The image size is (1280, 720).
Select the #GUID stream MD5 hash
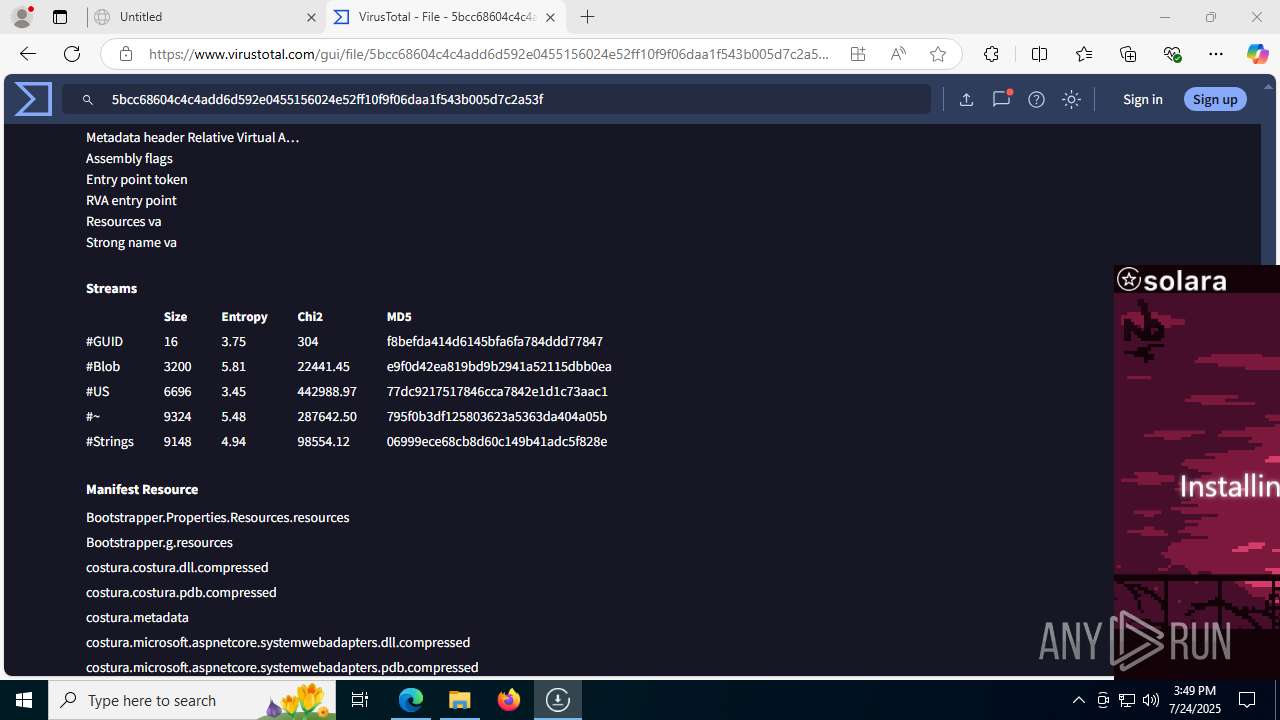click(x=494, y=341)
